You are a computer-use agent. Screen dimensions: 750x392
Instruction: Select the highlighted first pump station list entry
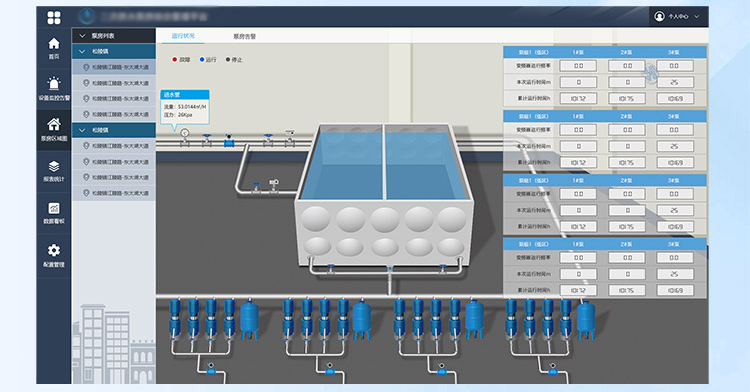114,67
